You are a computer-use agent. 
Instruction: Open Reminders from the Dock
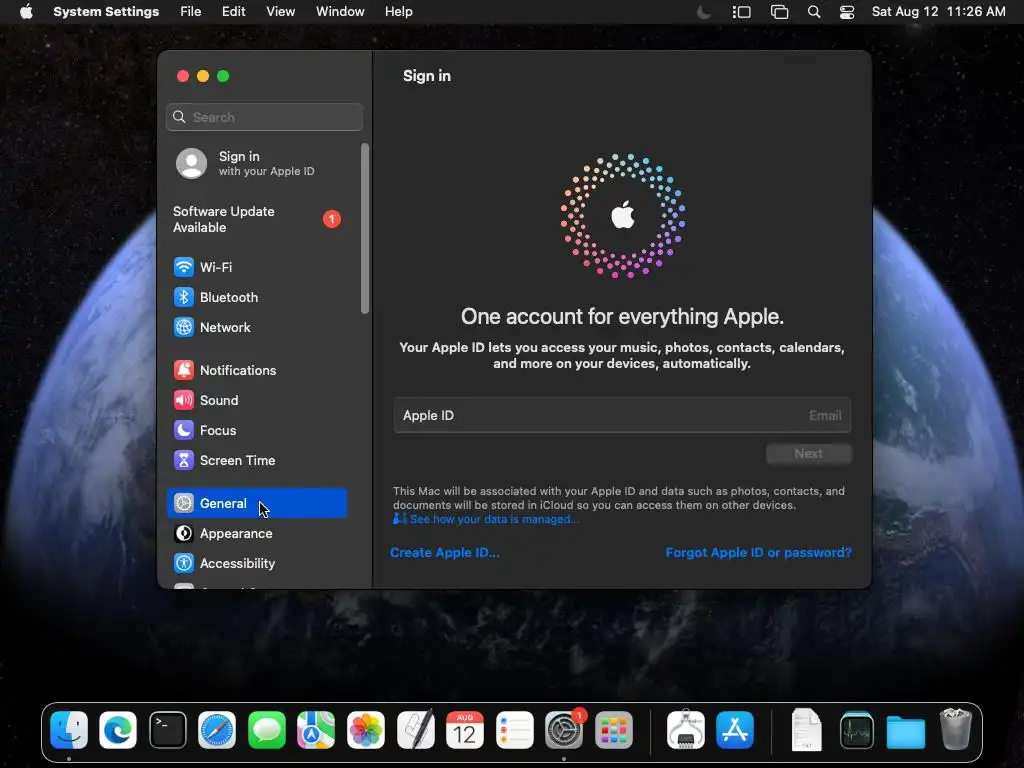coord(515,730)
